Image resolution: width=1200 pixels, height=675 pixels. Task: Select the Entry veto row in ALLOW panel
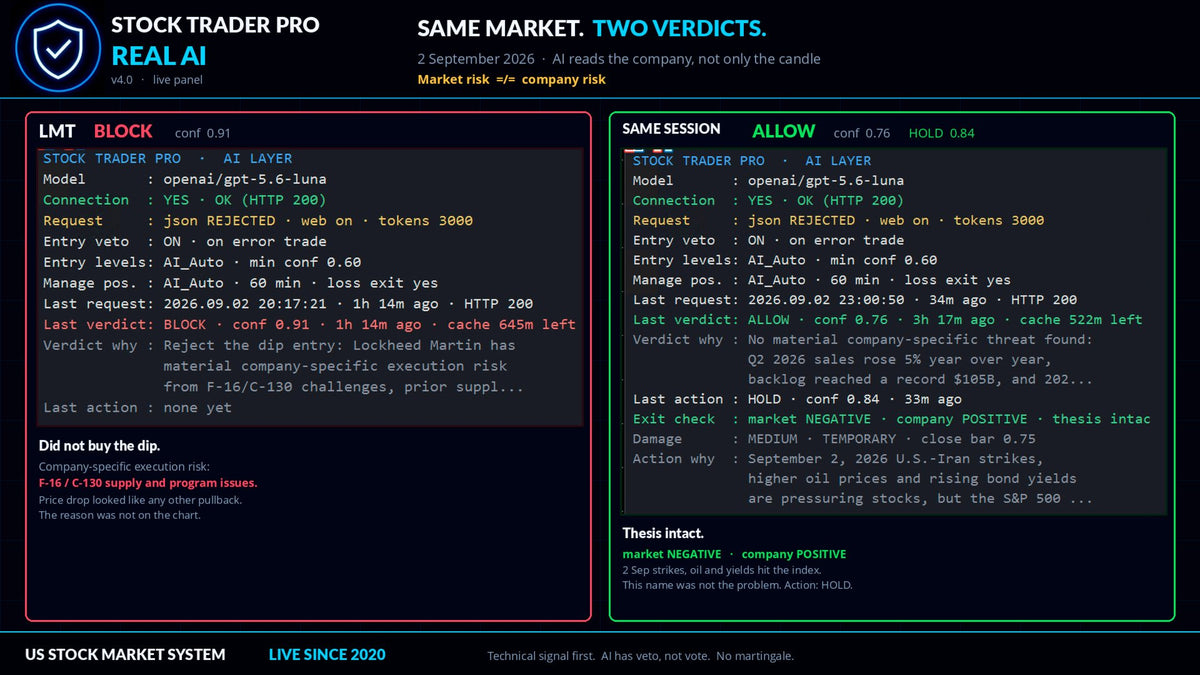(x=768, y=241)
